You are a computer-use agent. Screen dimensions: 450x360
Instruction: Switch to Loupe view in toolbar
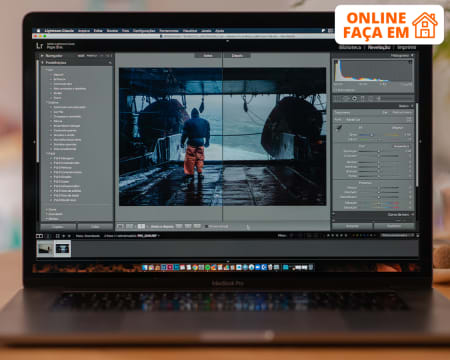coord(120,226)
